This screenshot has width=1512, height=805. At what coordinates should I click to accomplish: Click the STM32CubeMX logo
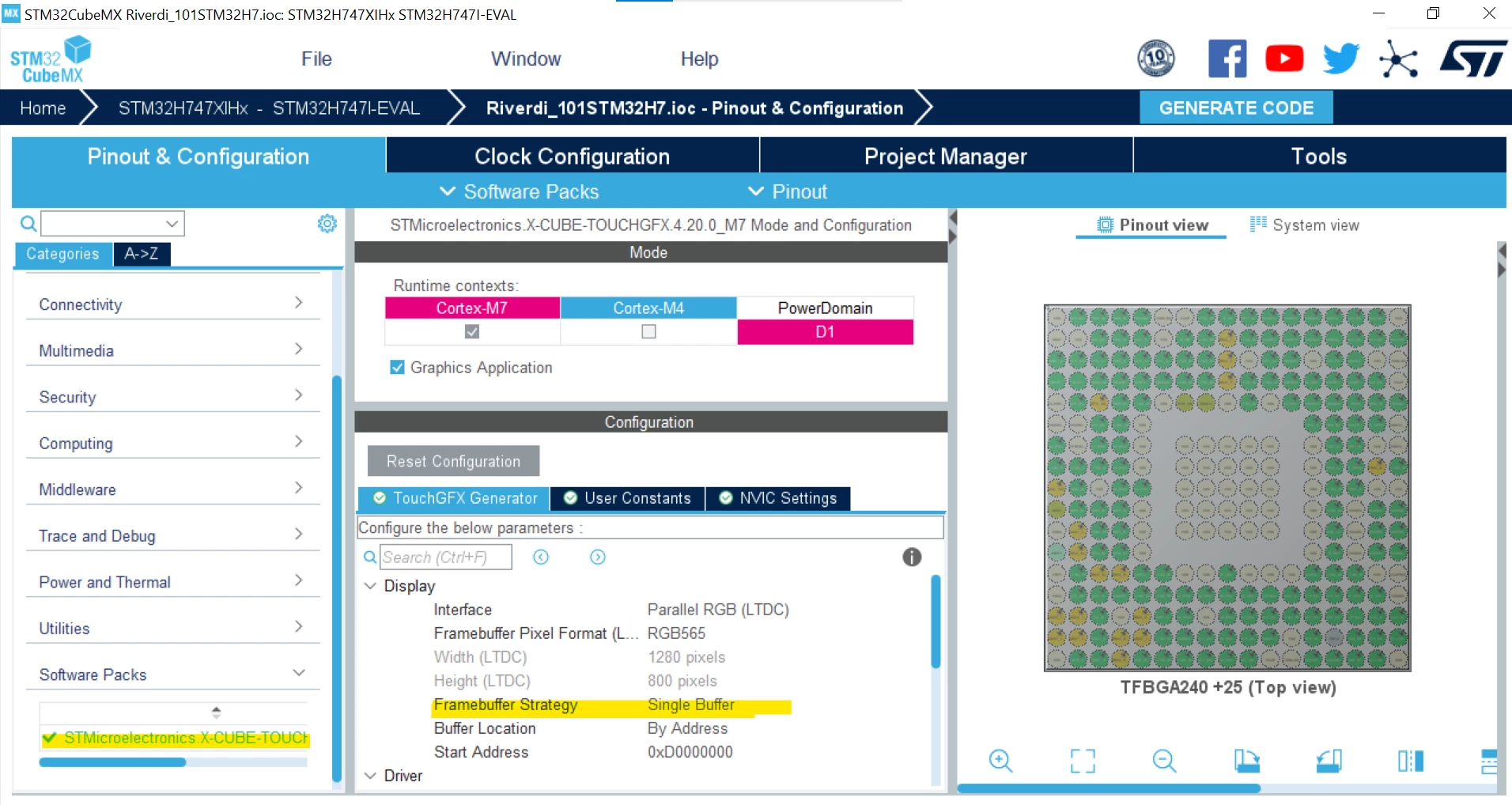[x=51, y=60]
